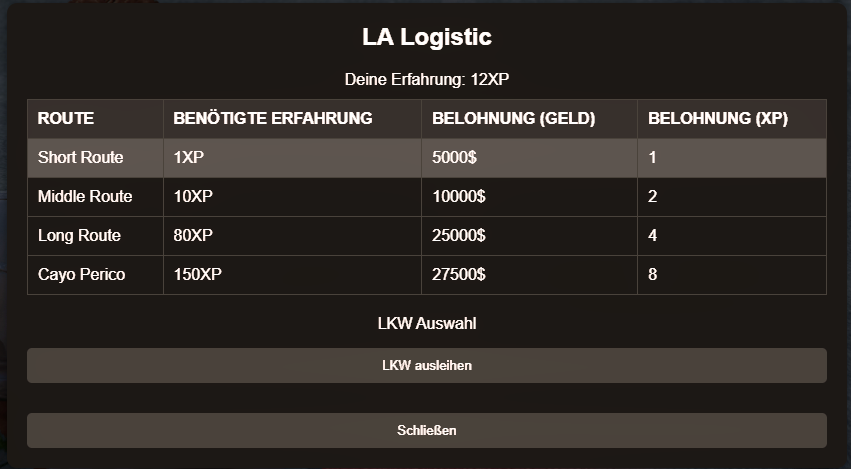Select the Short Route row
The width and height of the screenshot is (851, 469).
[x=81, y=158]
